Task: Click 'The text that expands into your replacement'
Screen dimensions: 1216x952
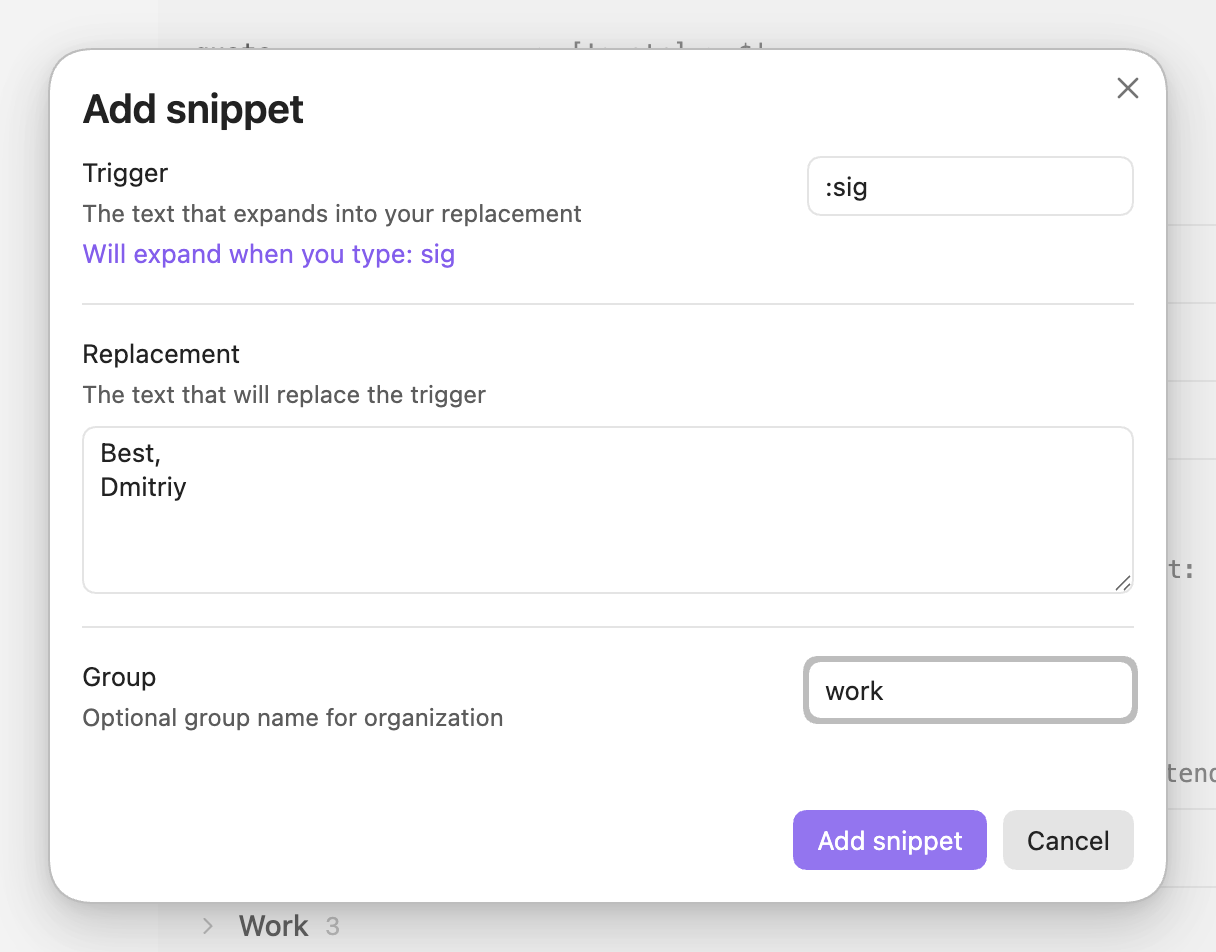Action: pos(332,214)
